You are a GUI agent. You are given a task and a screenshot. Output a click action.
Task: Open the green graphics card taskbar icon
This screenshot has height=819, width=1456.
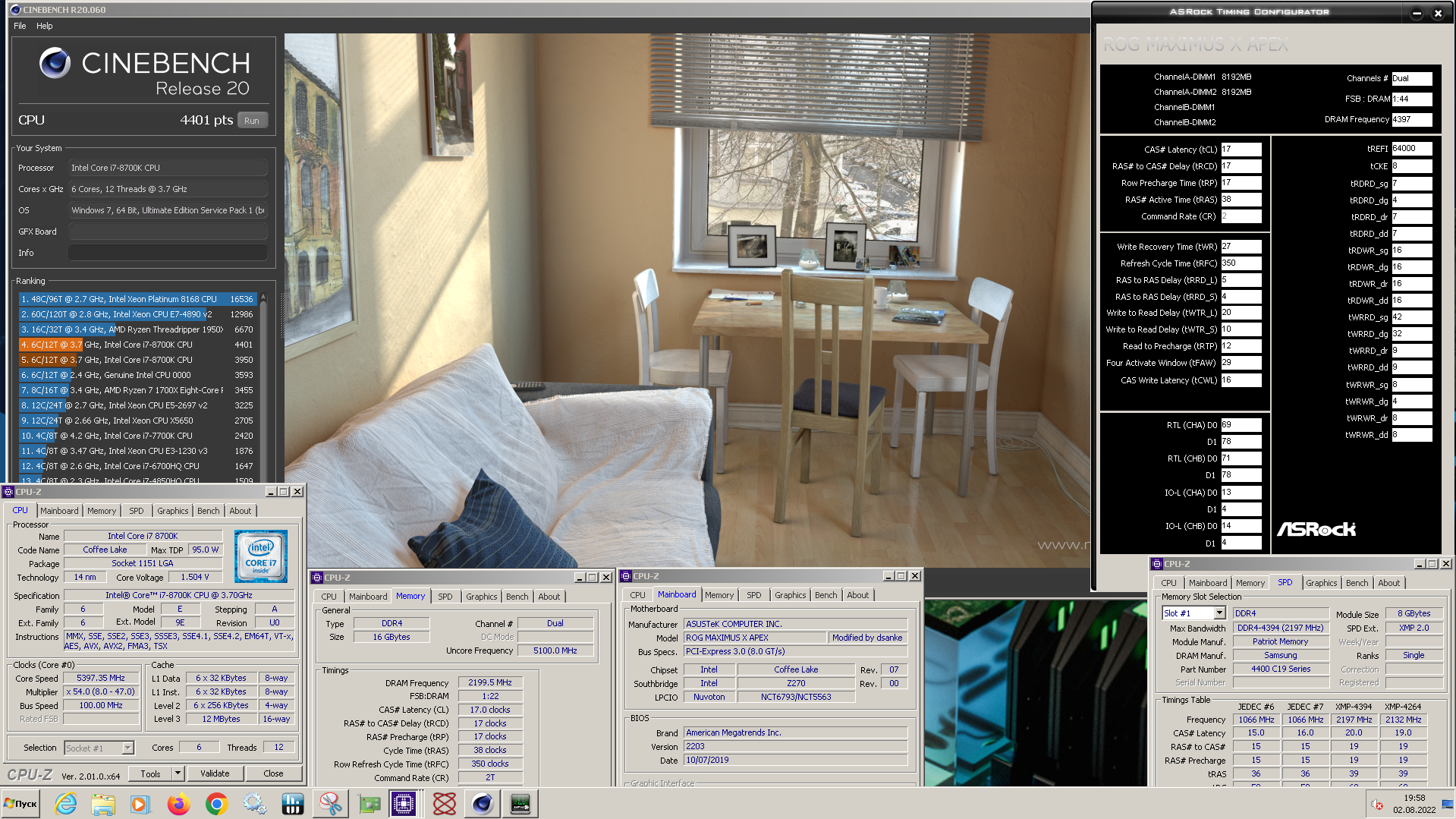point(370,804)
